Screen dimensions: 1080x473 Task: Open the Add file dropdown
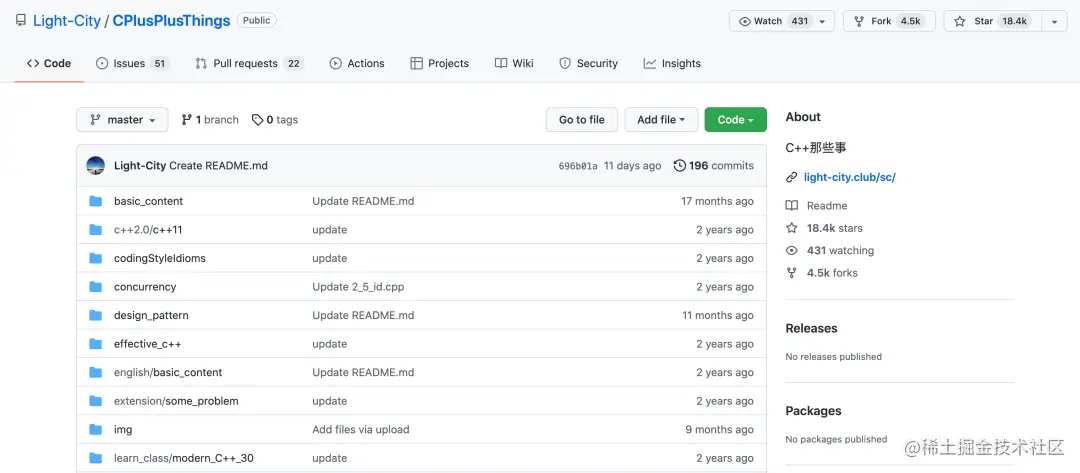(x=661, y=120)
